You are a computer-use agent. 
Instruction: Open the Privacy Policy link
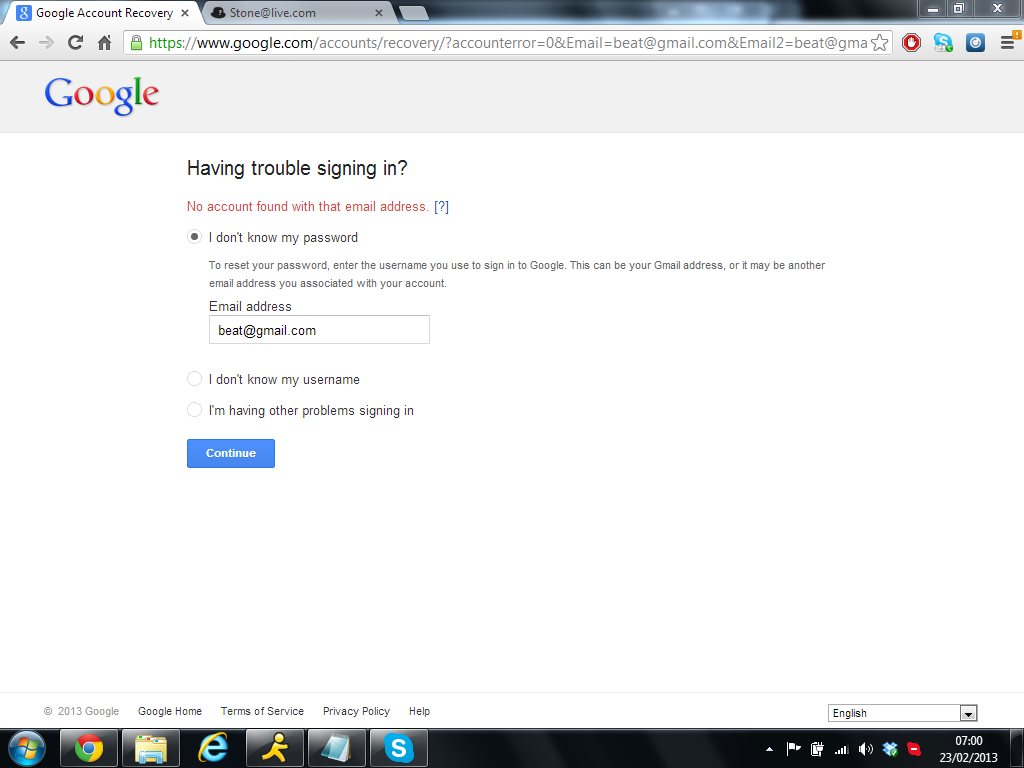pyautogui.click(x=356, y=711)
